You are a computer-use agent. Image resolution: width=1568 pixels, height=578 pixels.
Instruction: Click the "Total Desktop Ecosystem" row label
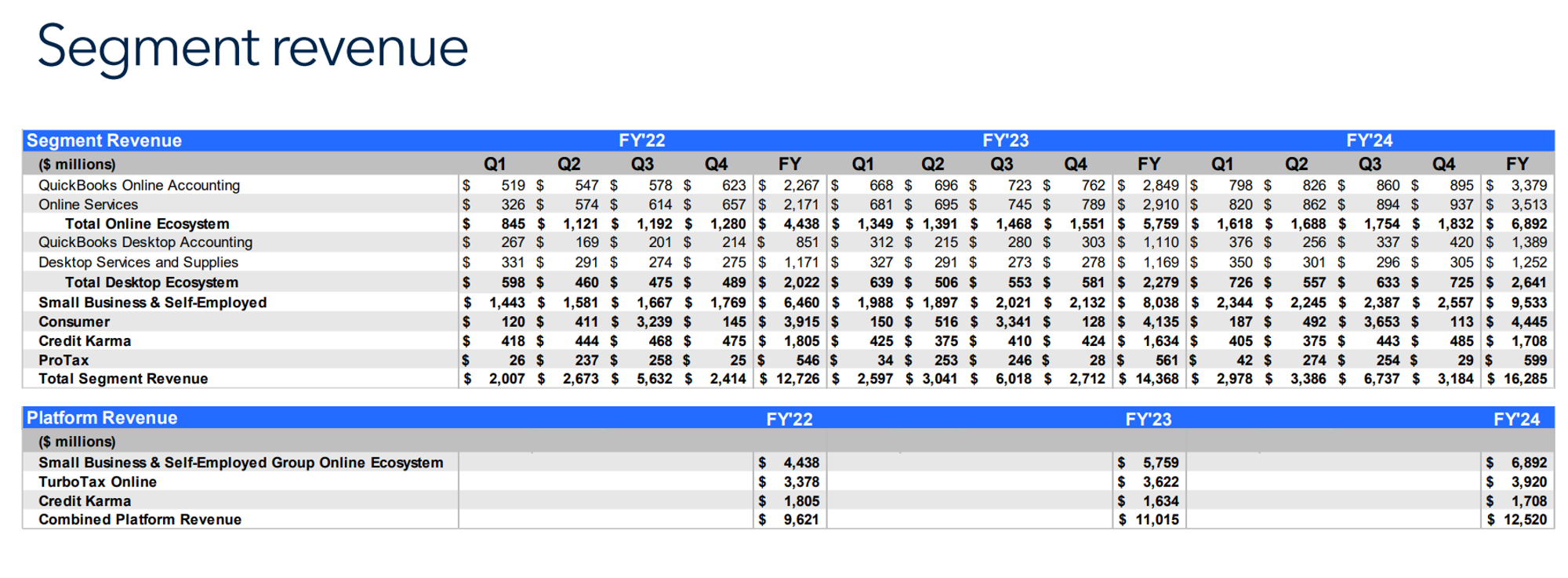(x=151, y=282)
